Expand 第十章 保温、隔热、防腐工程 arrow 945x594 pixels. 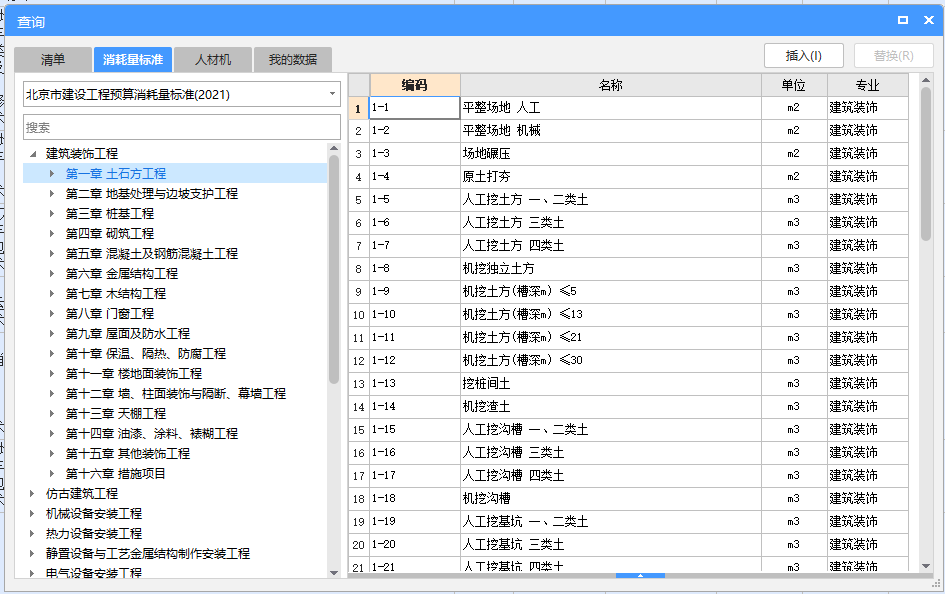click(52, 354)
